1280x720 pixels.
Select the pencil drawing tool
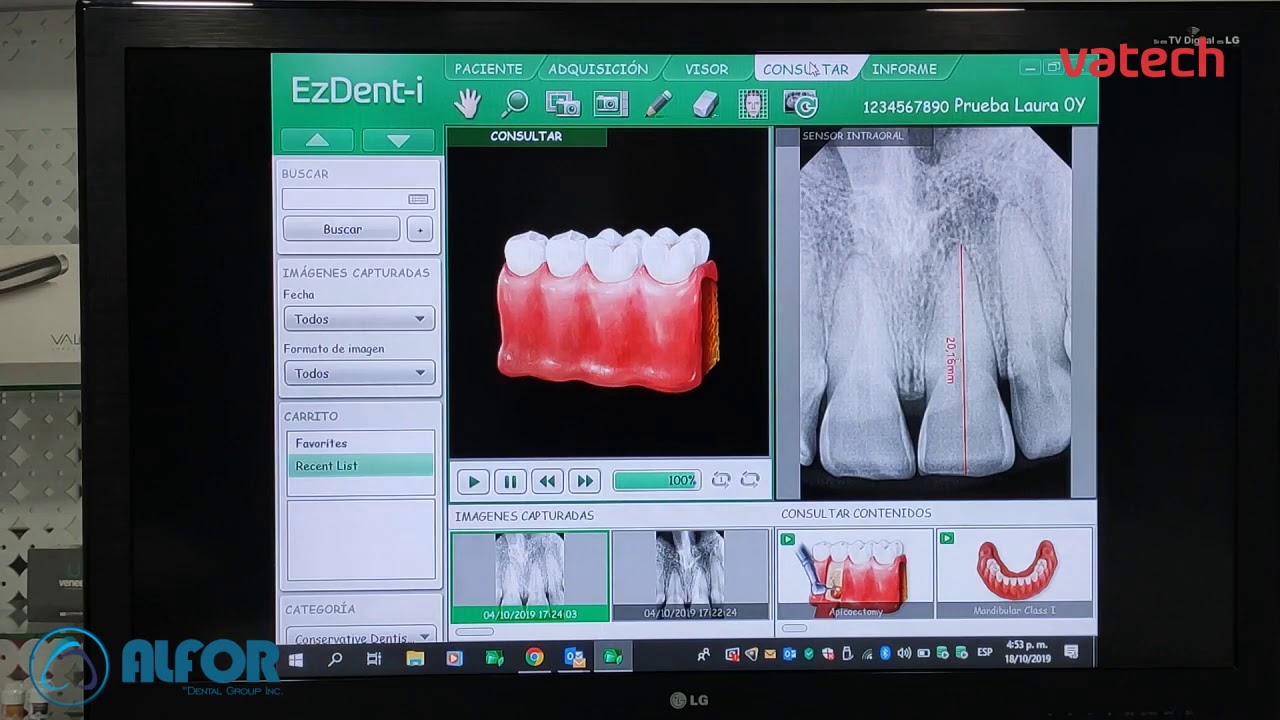[x=659, y=103]
